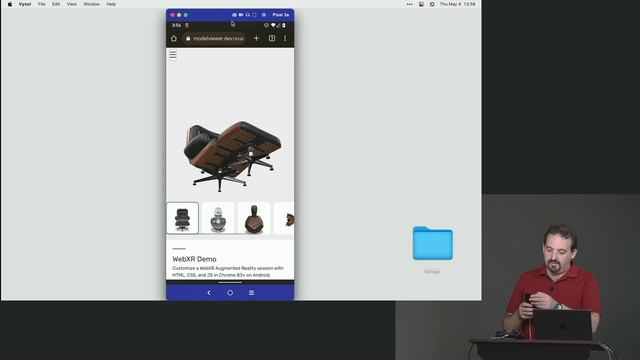Image resolution: width=640 pixels, height=360 pixels.
Task: Click the phone battery status icon
Action: coord(284,25)
